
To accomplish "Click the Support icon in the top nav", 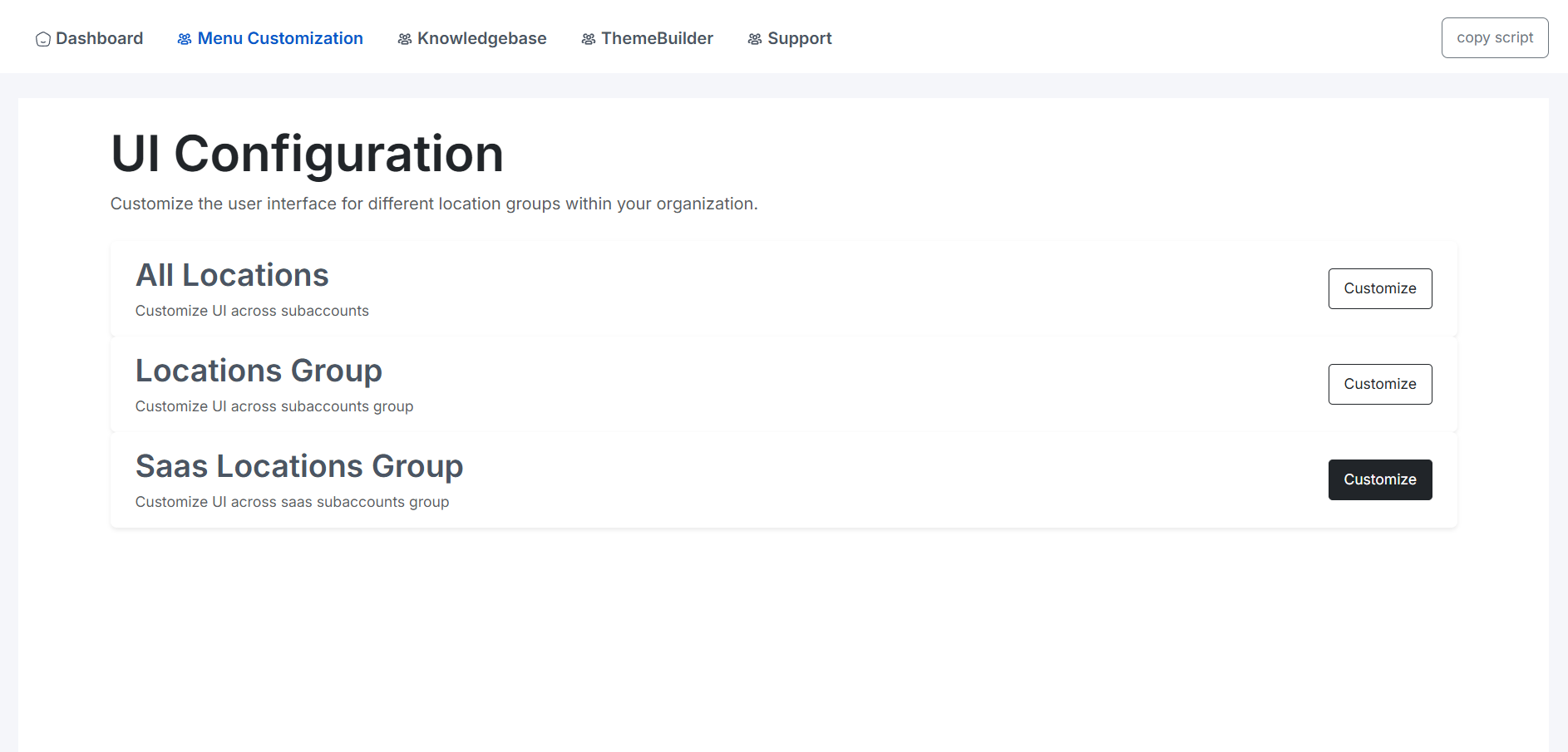I will [x=755, y=39].
